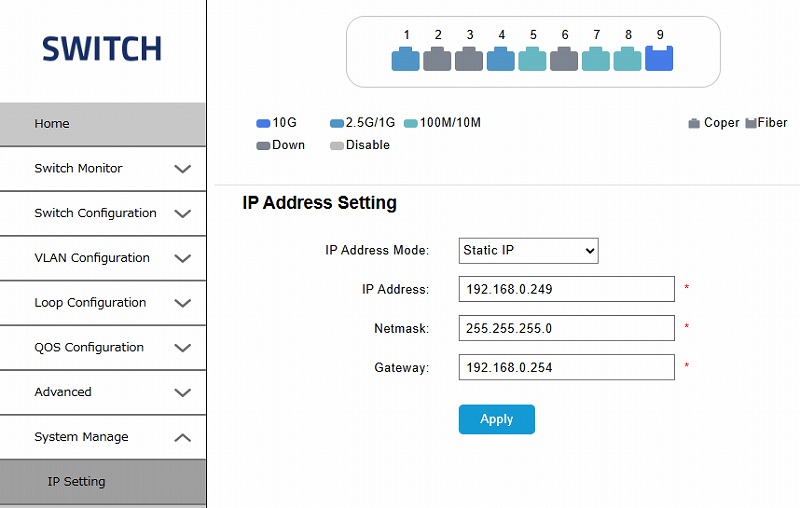
Task: Click port 5 icon in port panel
Action: tap(533, 59)
